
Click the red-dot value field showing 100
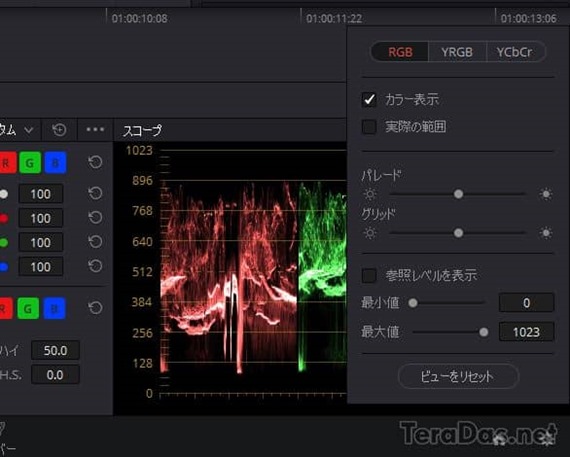click(x=41, y=218)
